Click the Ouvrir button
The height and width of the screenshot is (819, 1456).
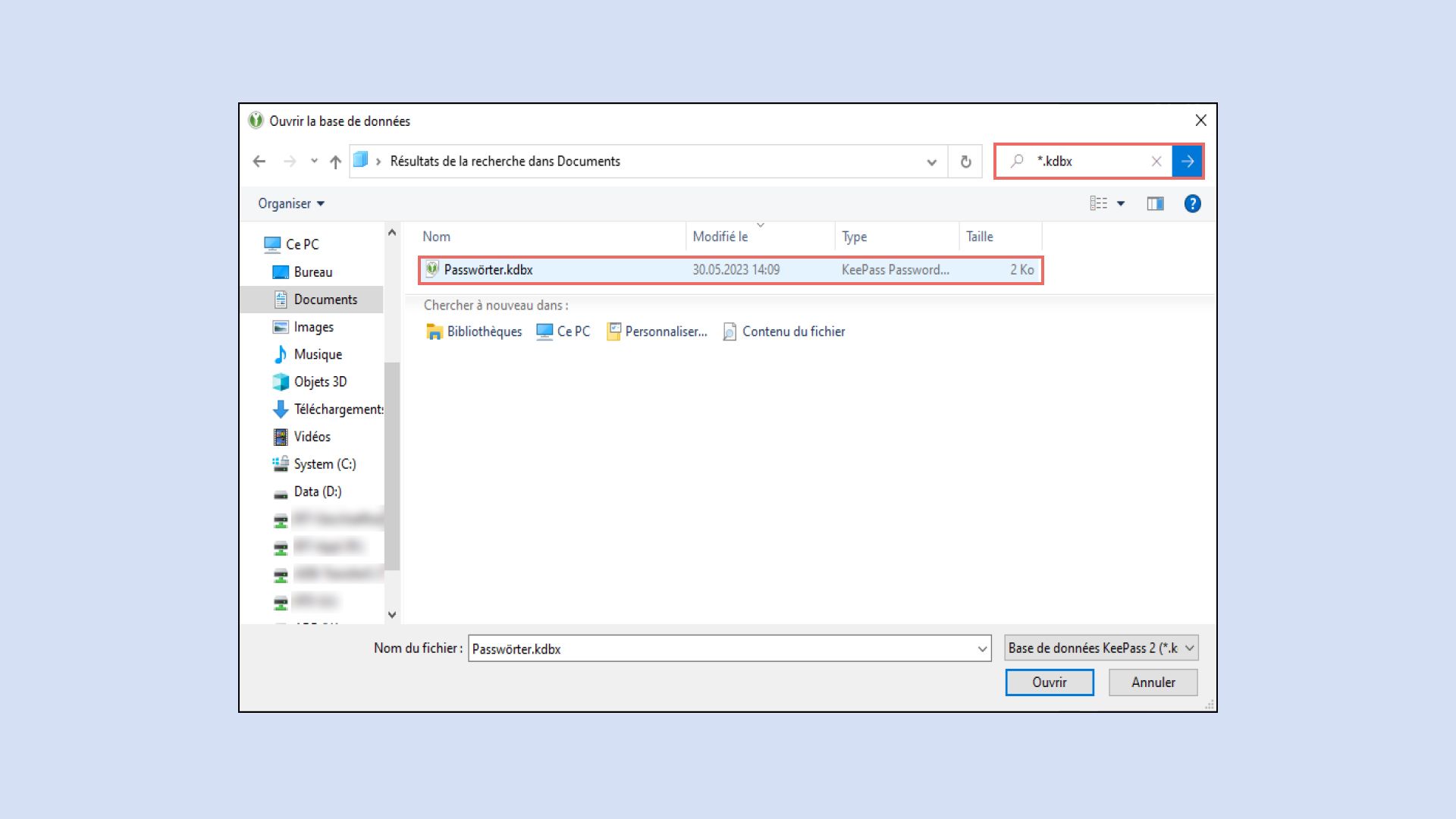click(1050, 682)
